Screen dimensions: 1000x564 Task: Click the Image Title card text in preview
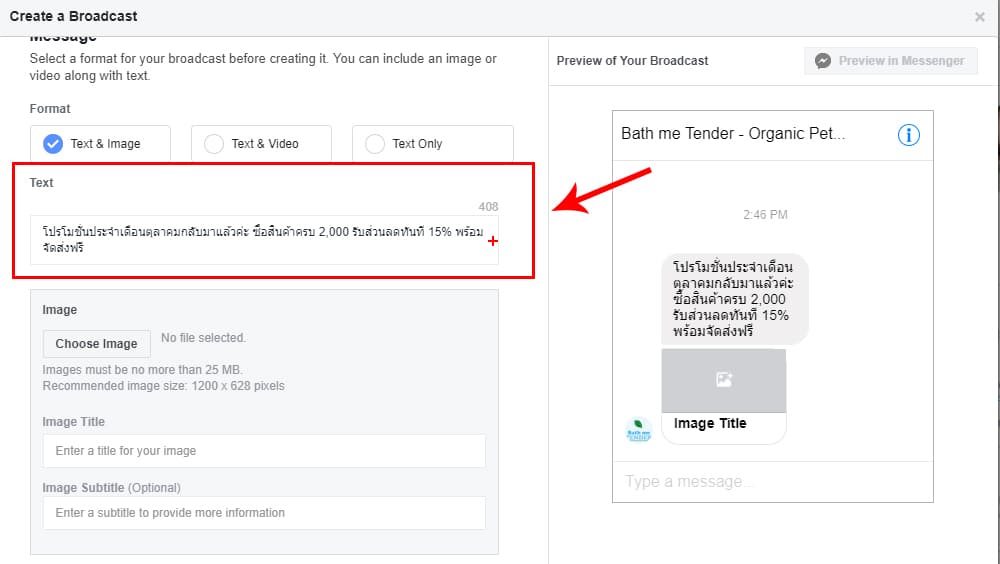pos(710,424)
